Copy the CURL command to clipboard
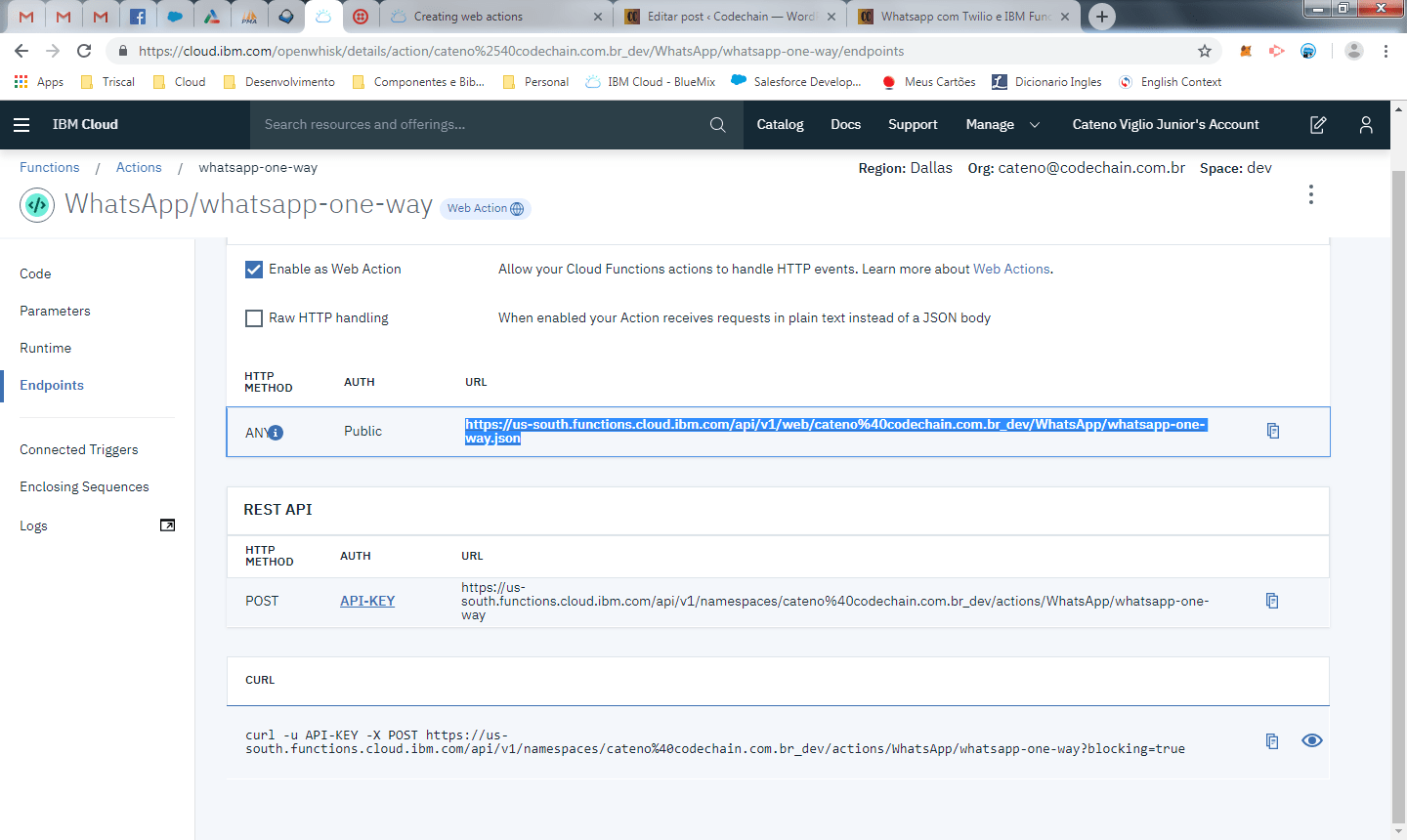Screen dimensions: 1407x840 point(1272,741)
